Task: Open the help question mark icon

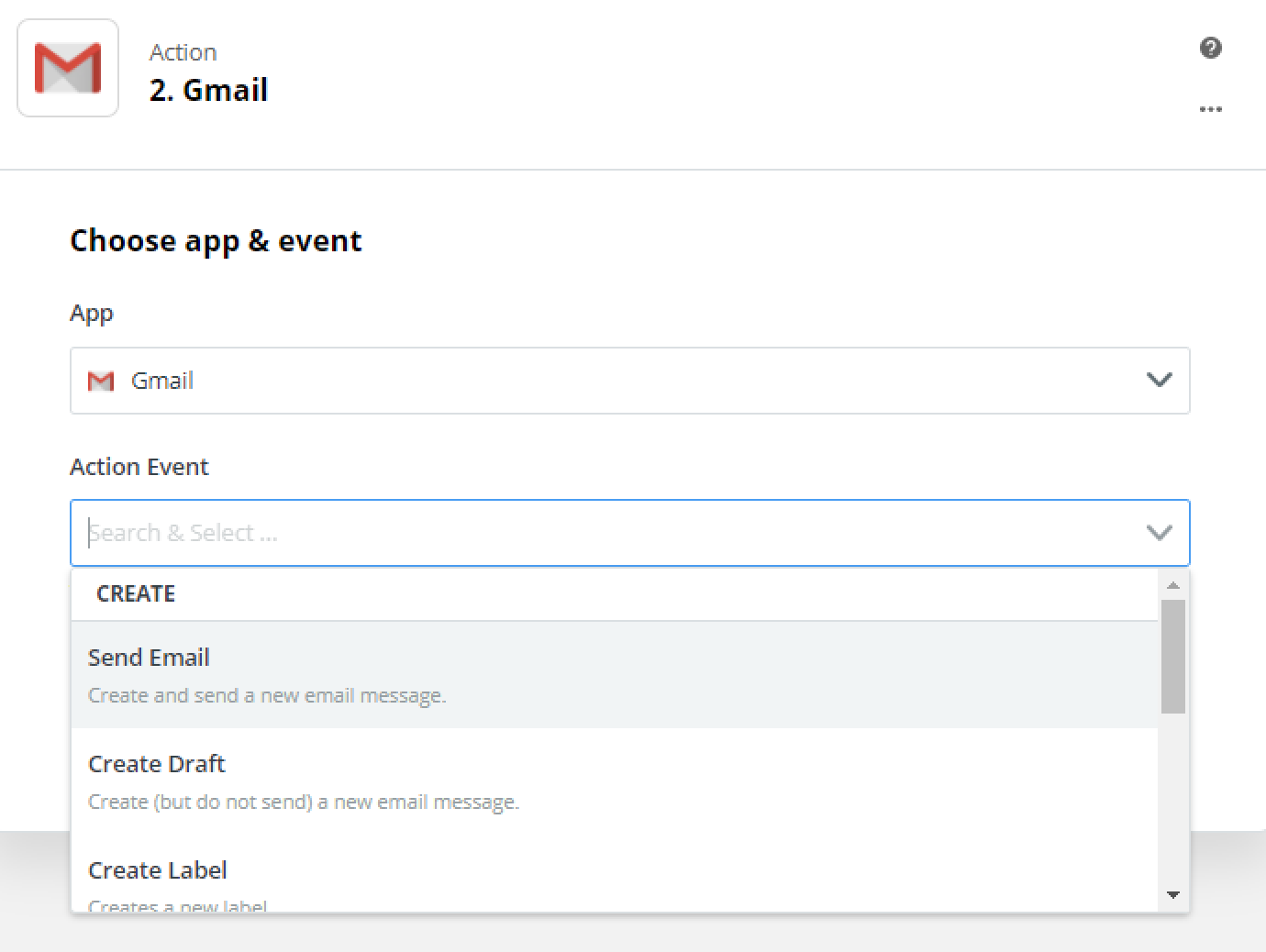Action: [1210, 48]
